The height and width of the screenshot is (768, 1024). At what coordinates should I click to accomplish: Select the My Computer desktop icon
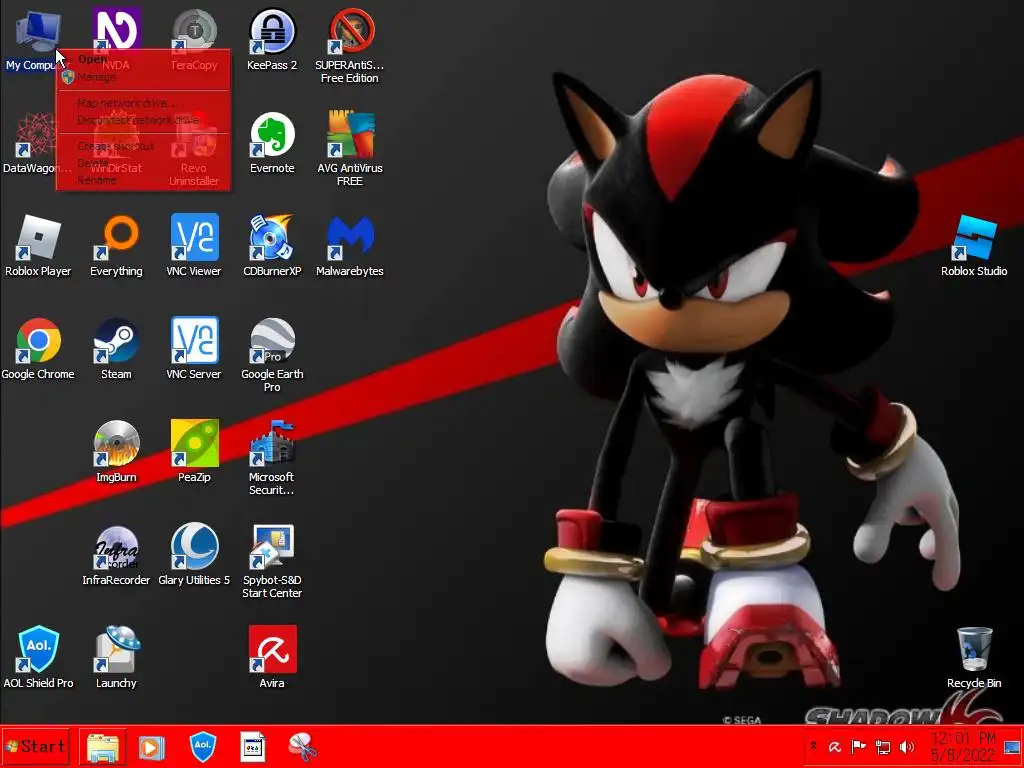pos(37,40)
